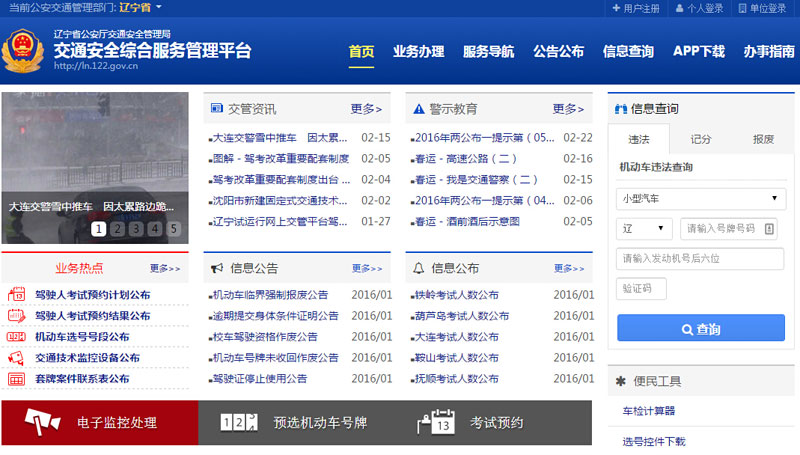This screenshot has width=800, height=455.
Task: Click icon beside 驾驶人考试预约结果公布
Action: [16, 315]
